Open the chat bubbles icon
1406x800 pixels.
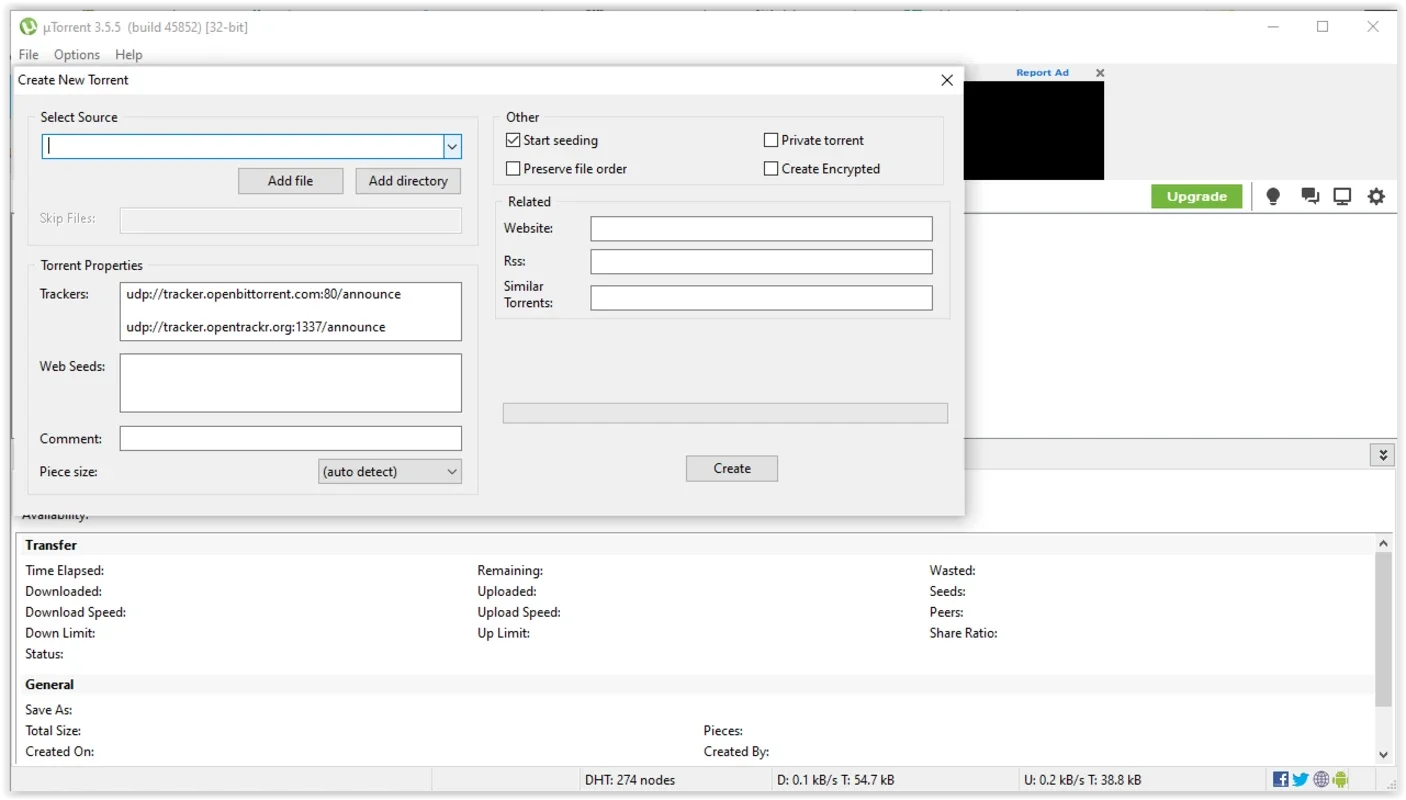tap(1309, 197)
